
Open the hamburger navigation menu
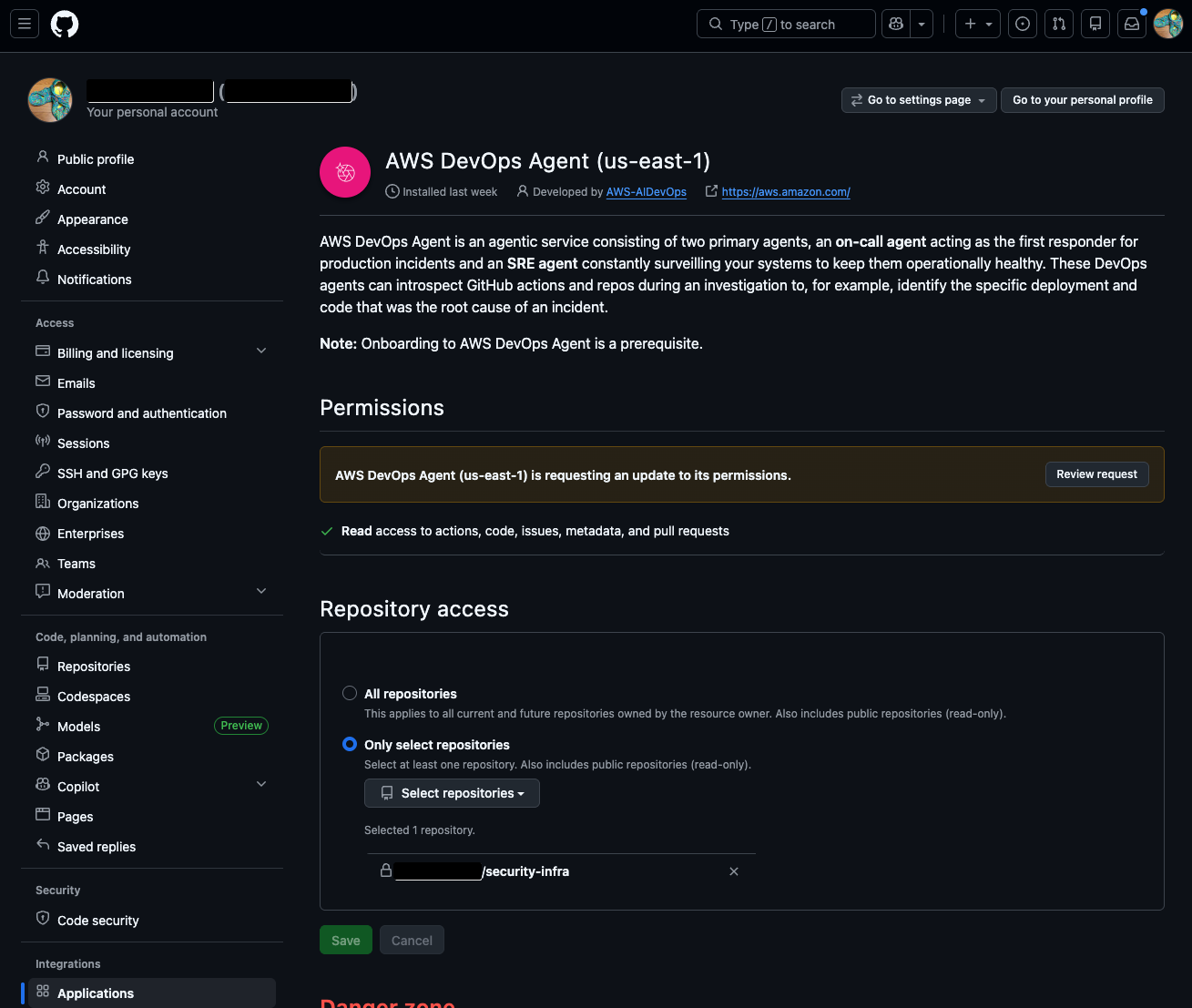(x=25, y=25)
